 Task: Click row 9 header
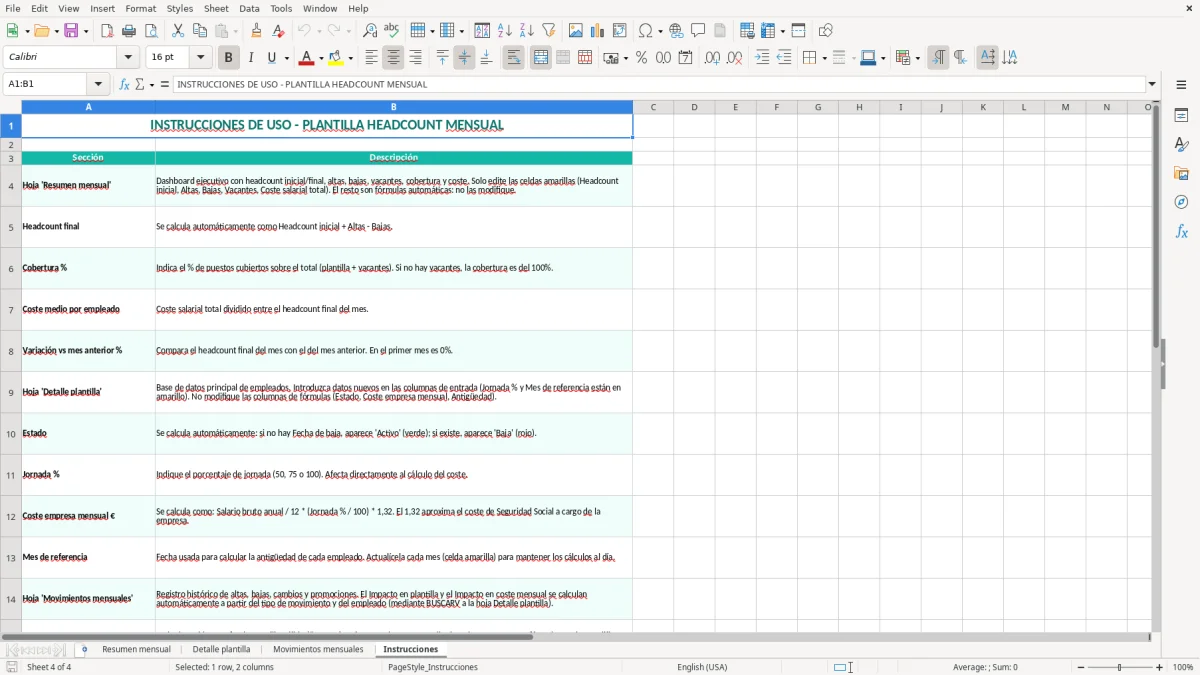[x=11, y=392]
